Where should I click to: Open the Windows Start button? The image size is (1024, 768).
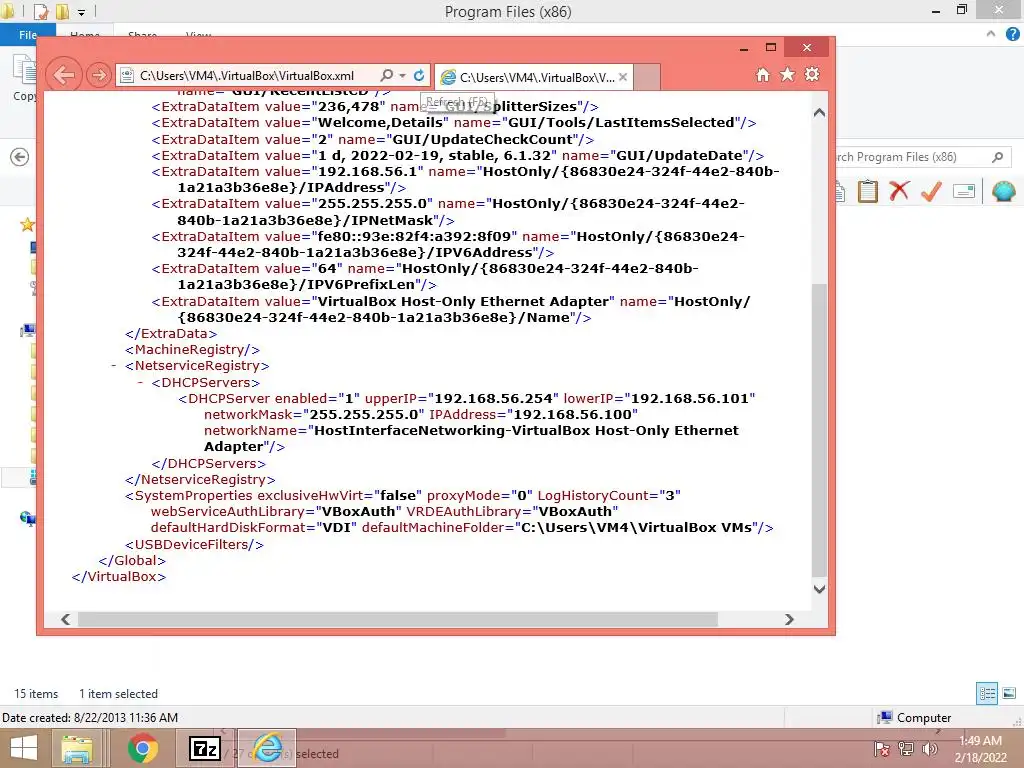[x=24, y=748]
